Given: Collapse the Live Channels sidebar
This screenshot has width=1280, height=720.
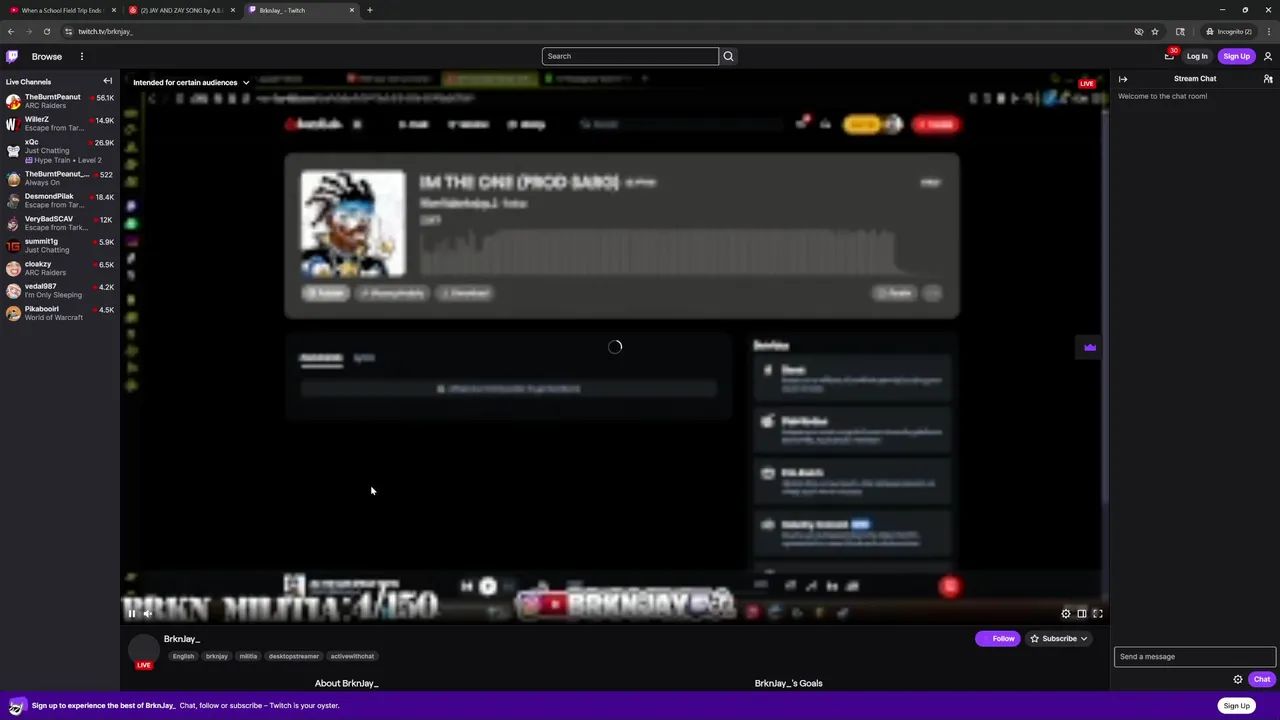Looking at the screenshot, I should (108, 81).
